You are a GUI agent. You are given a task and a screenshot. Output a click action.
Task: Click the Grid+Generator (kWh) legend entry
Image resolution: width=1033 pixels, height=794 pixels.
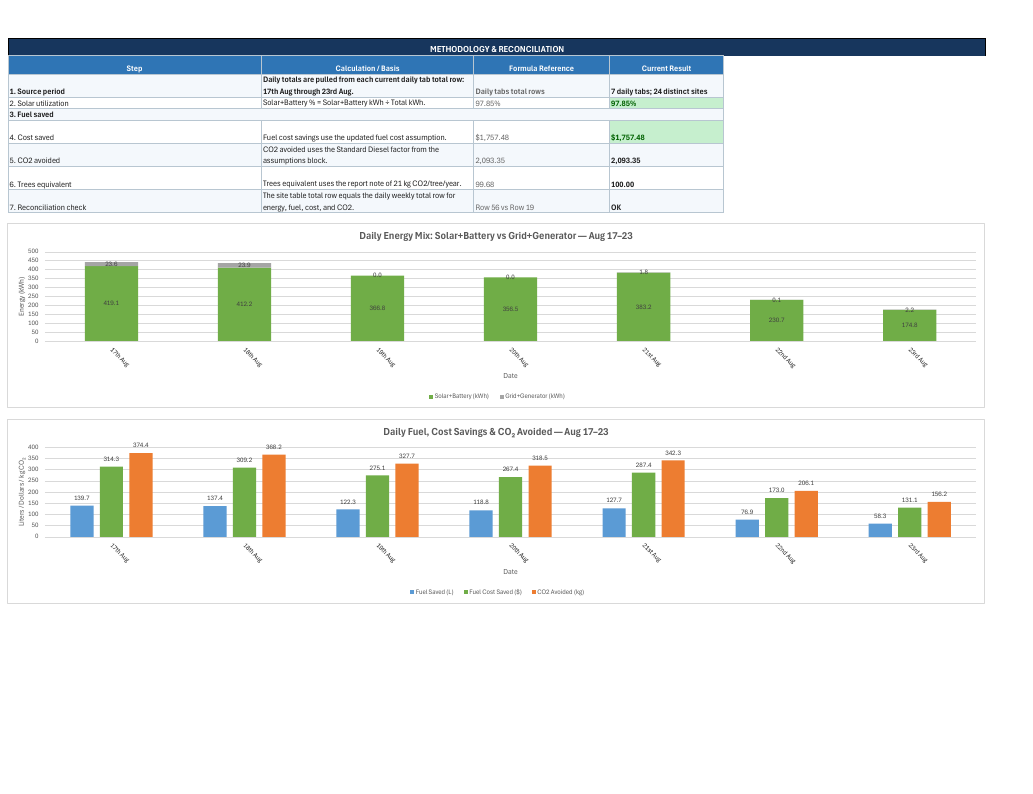[x=532, y=396]
